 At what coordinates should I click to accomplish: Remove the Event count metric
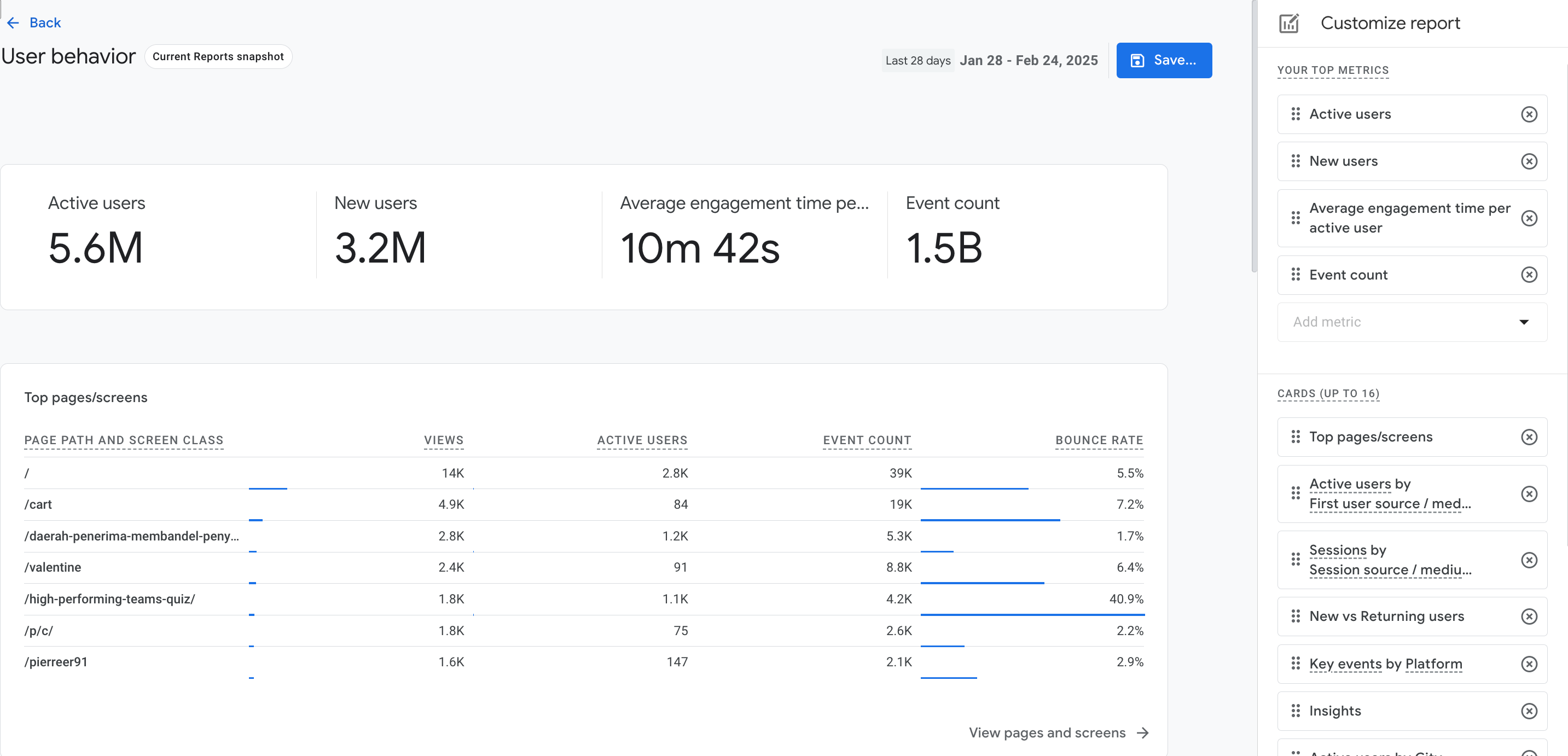1530,275
